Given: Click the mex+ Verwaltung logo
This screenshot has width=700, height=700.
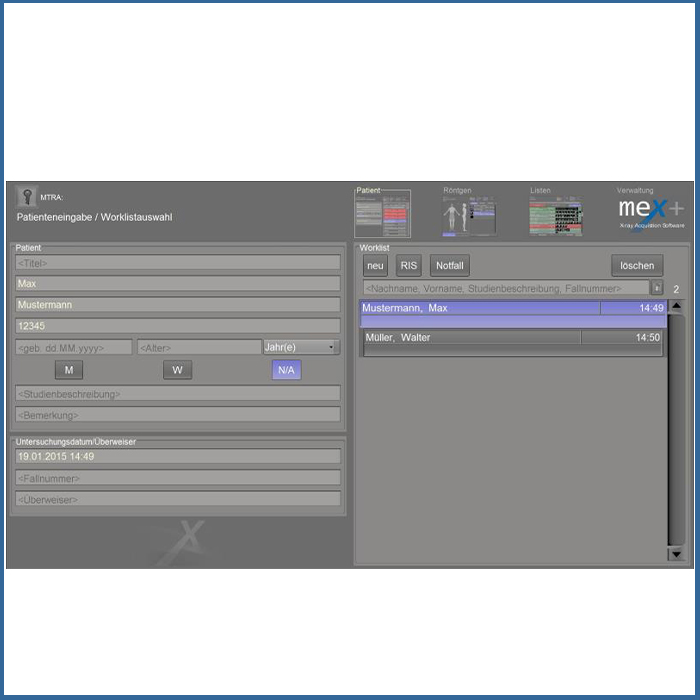Looking at the screenshot, I should click(650, 211).
